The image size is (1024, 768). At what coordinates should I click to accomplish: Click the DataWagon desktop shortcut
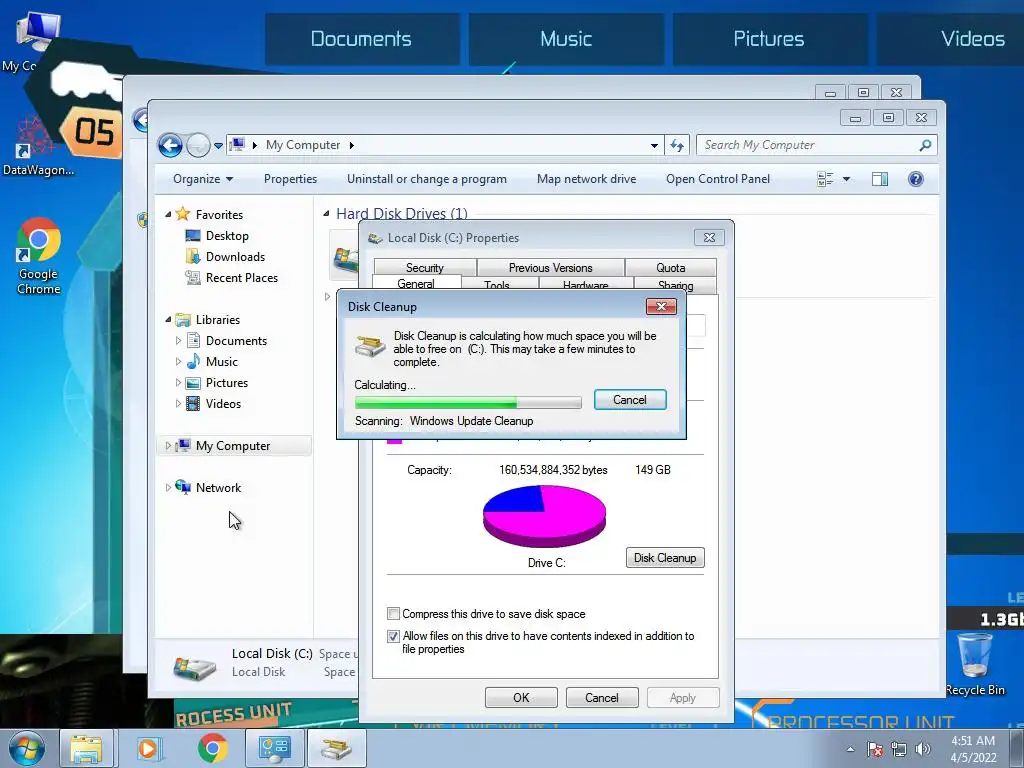coord(38,147)
